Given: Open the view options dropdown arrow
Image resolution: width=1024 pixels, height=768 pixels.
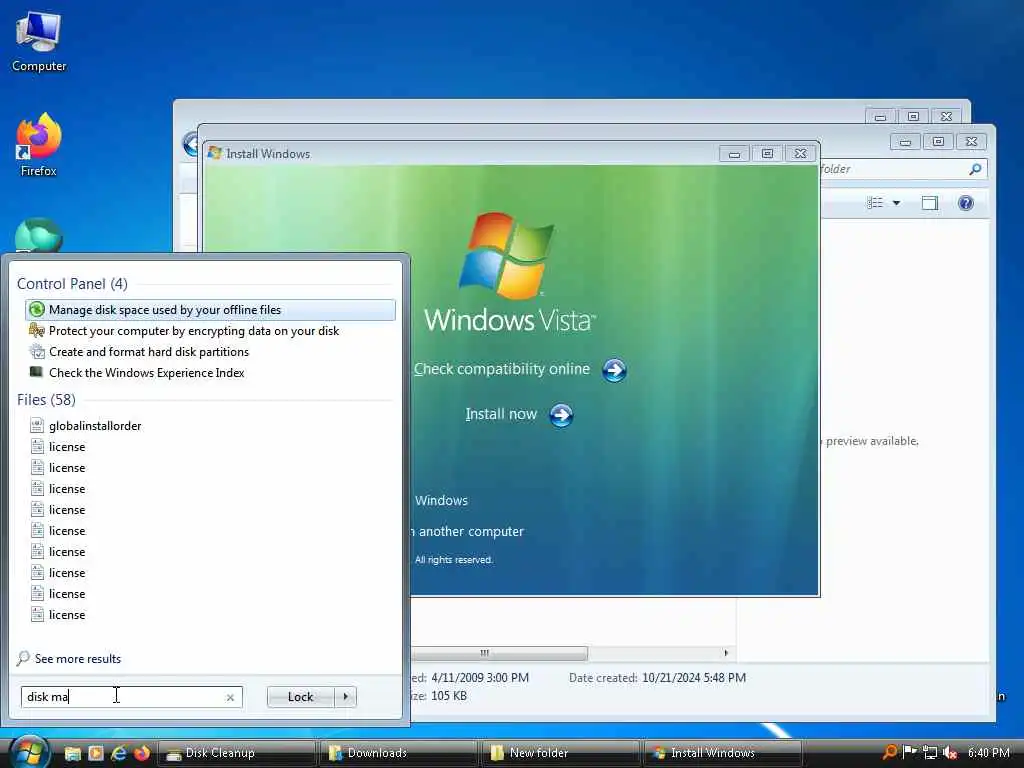Looking at the screenshot, I should pos(897,203).
